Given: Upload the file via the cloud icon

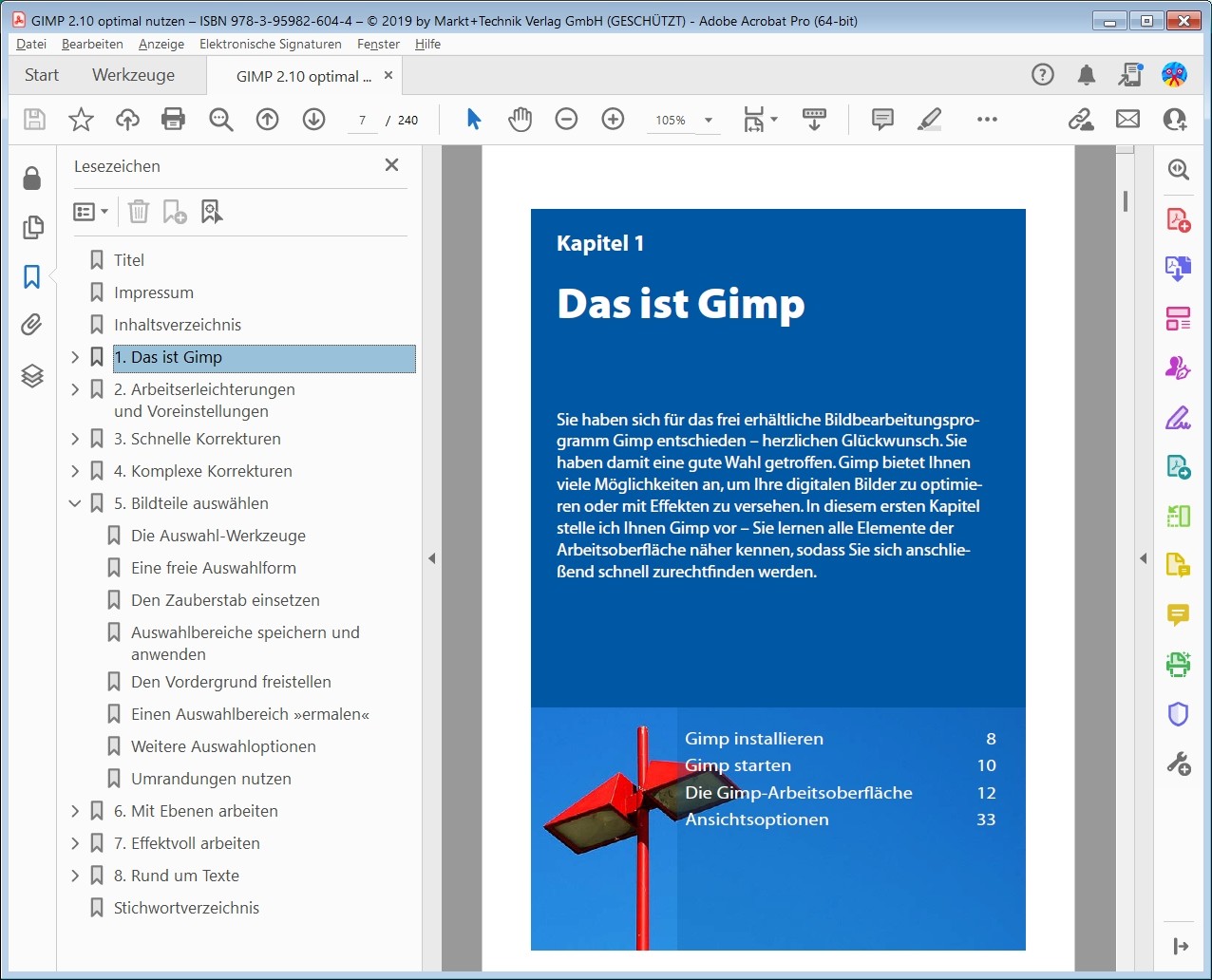Looking at the screenshot, I should click(x=127, y=120).
